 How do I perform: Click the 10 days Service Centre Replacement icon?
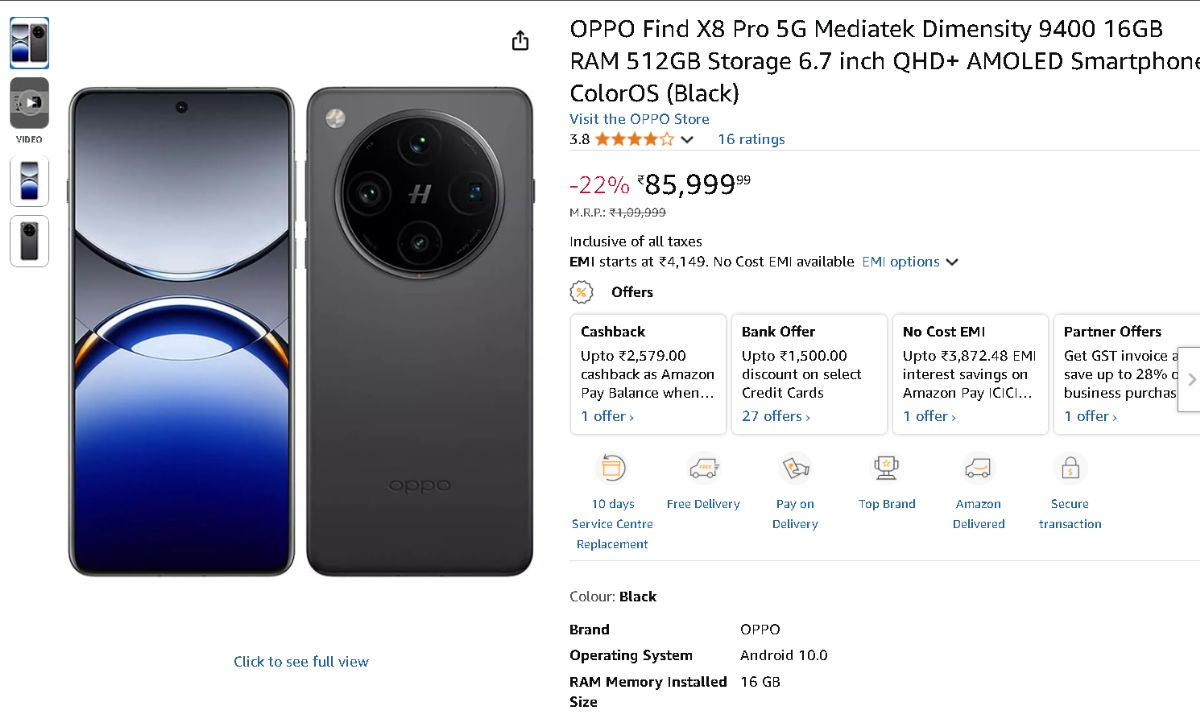click(x=611, y=468)
